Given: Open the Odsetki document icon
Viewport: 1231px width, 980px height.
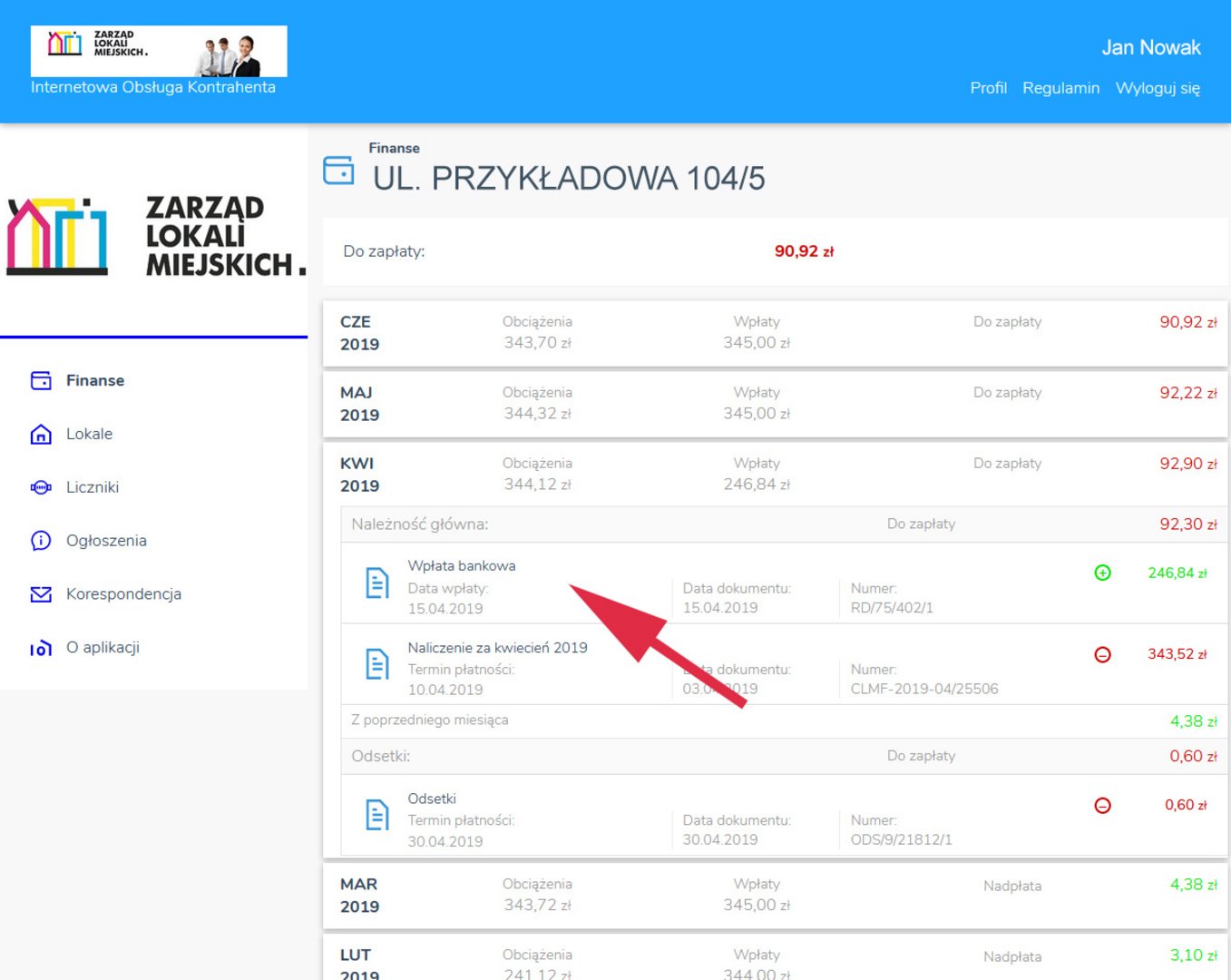Looking at the screenshot, I should 377,815.
